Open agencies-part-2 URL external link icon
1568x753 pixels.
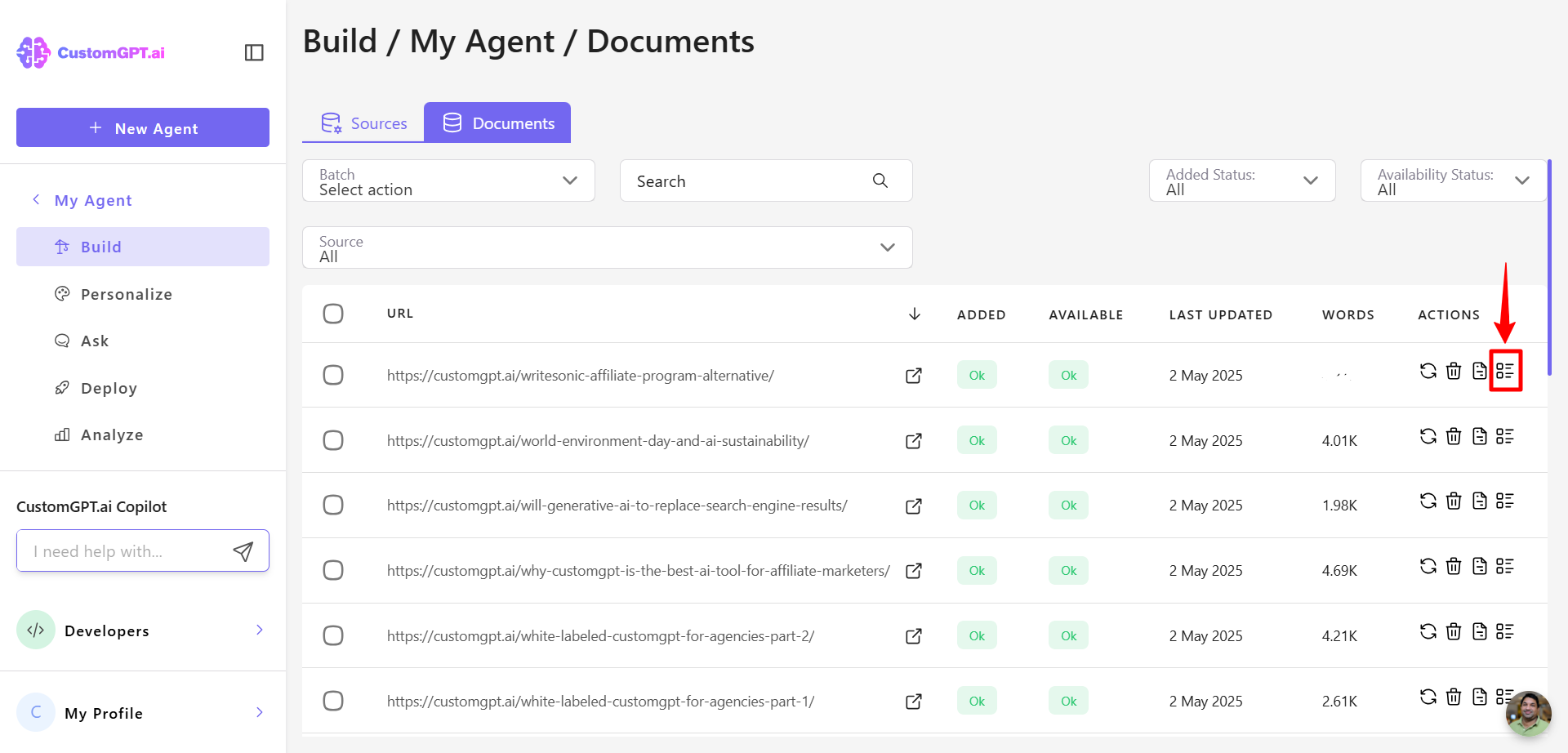[914, 636]
